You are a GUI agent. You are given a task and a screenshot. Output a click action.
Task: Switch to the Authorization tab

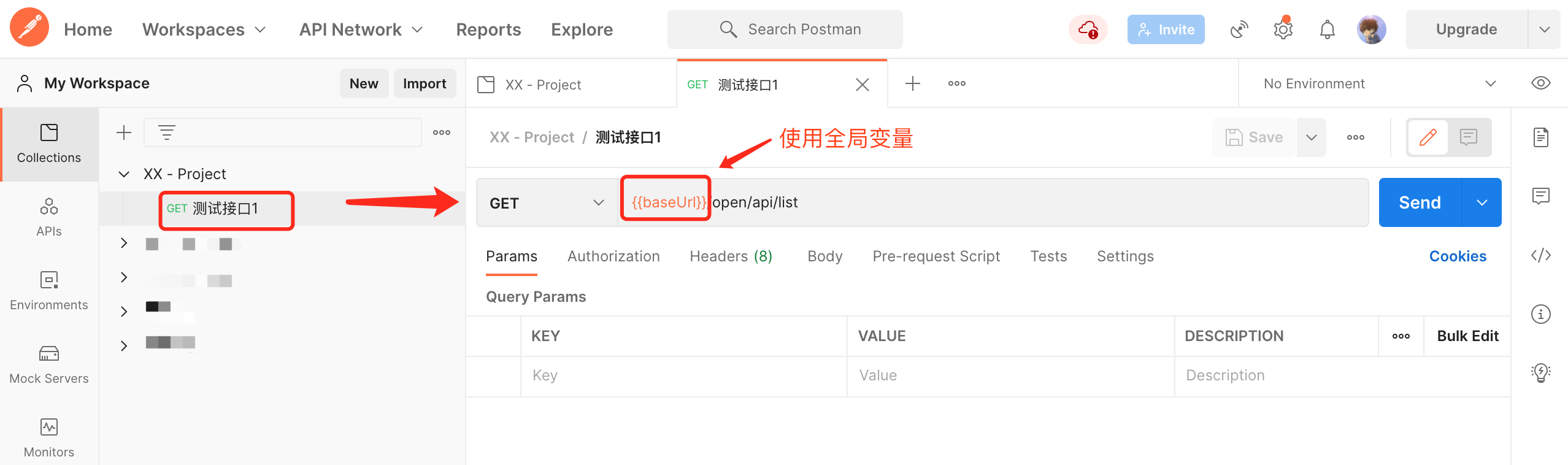click(x=613, y=256)
